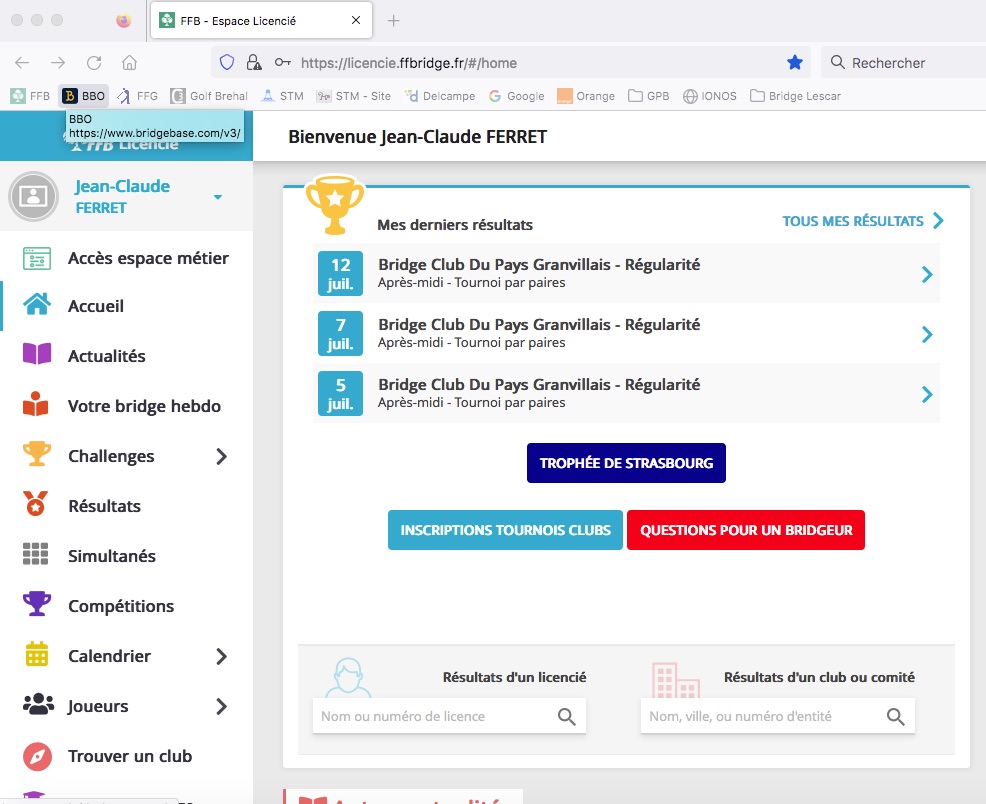
Task: Click the QUESTIONS POUR UN BRIDGEUR button
Action: tap(745, 530)
